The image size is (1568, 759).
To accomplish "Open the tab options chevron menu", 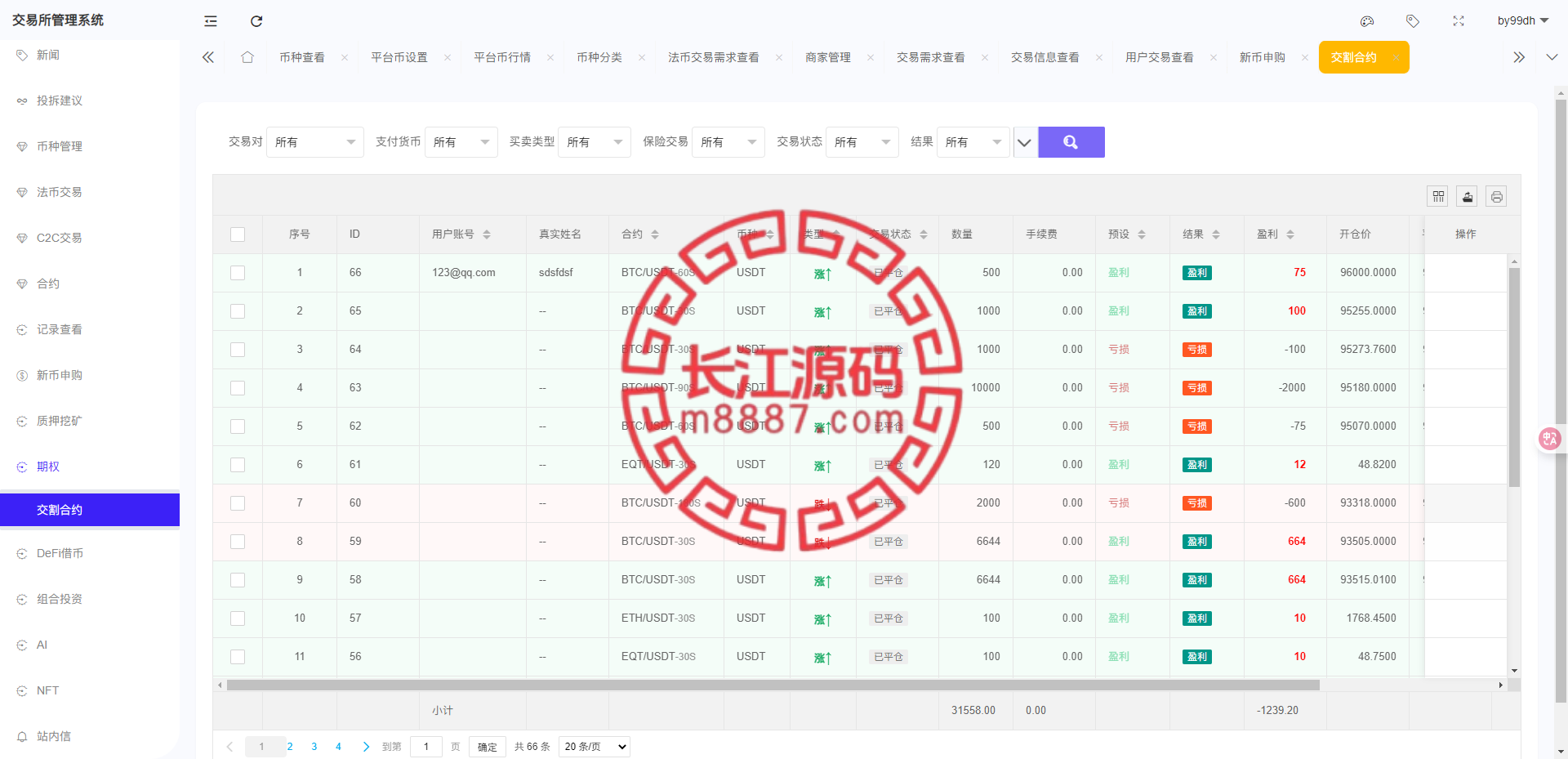I will tap(1552, 57).
